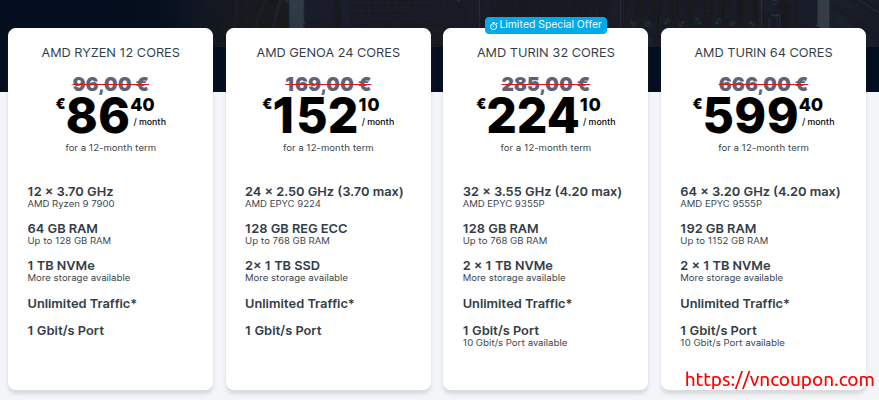Pick the €224.10 per month price

(546, 115)
